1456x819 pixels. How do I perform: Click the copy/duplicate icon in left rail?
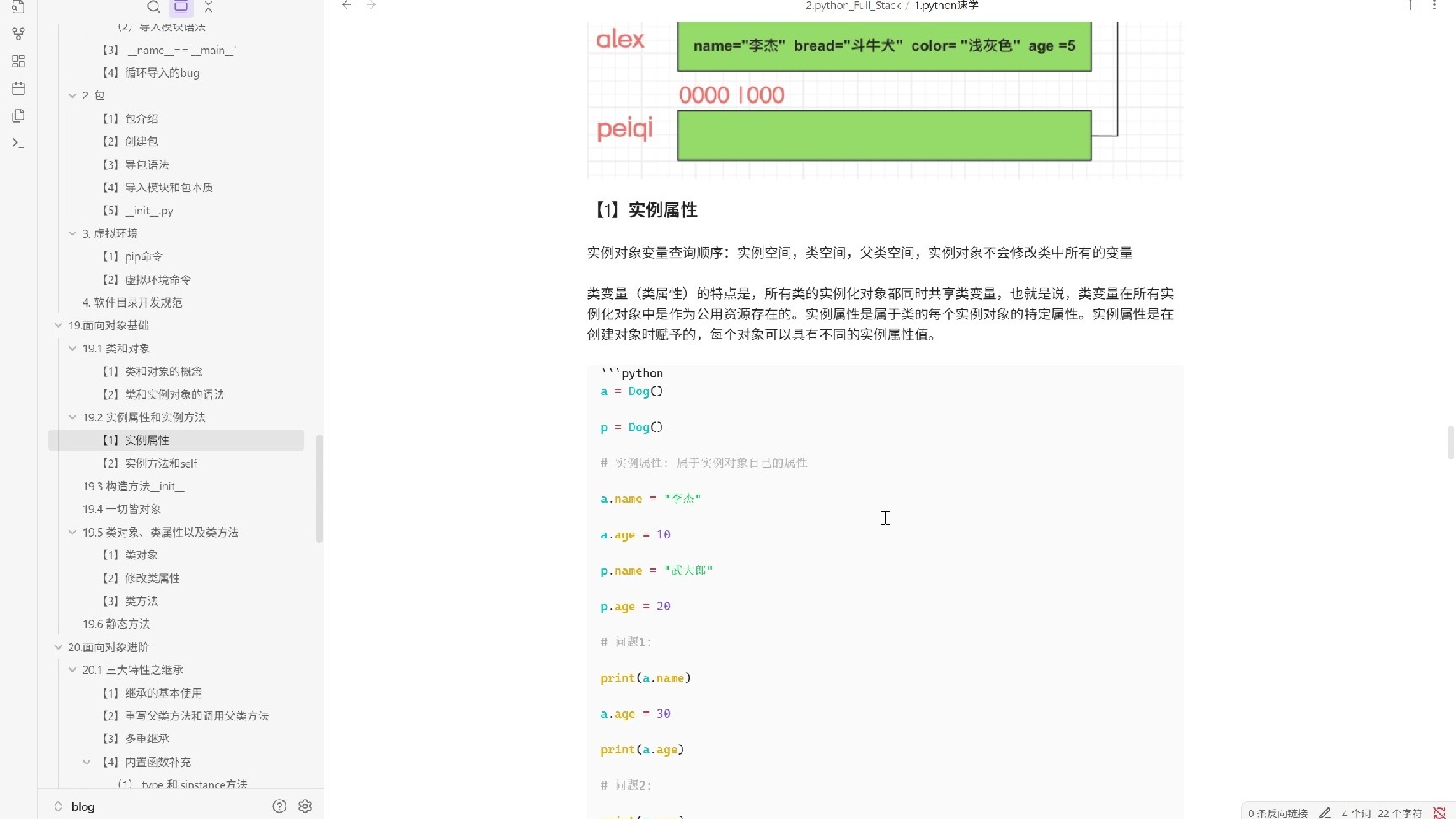coord(19,116)
